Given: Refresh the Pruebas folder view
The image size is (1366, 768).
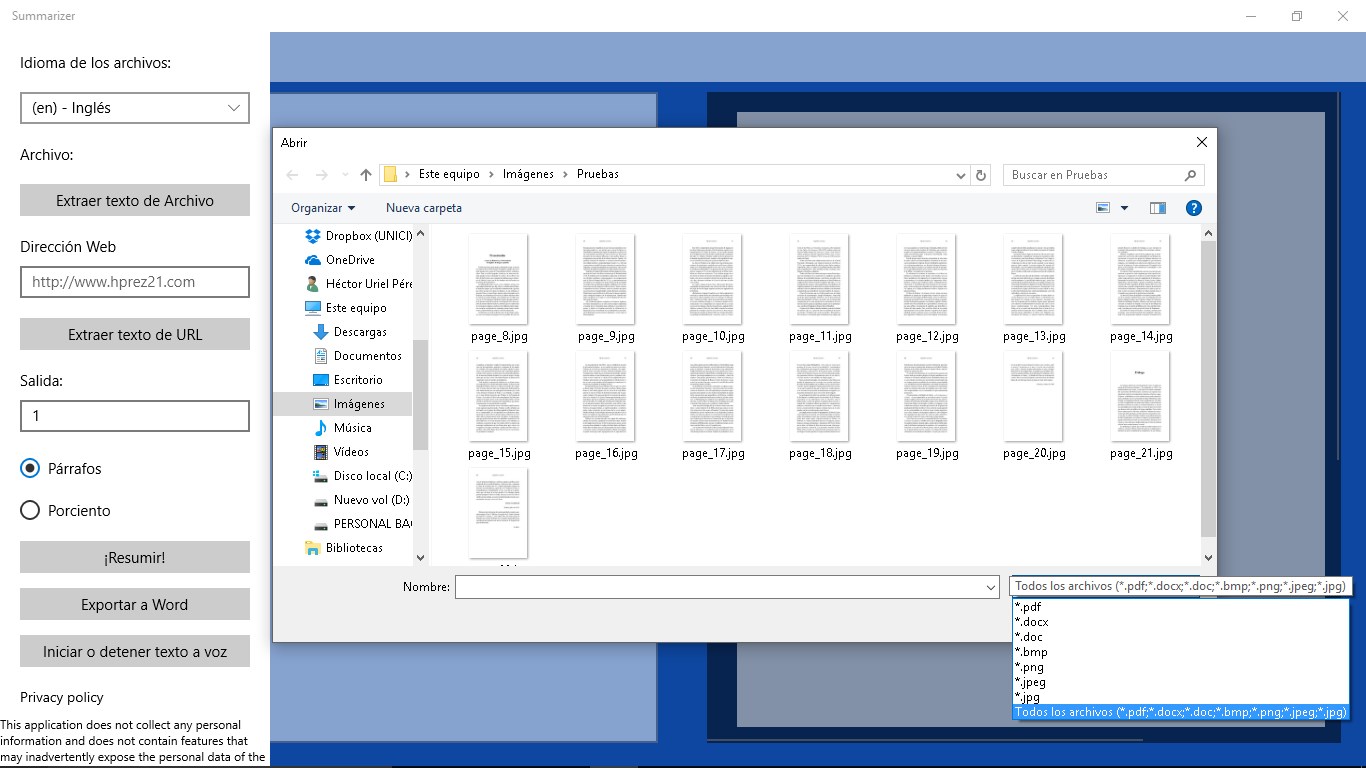Looking at the screenshot, I should tap(981, 175).
